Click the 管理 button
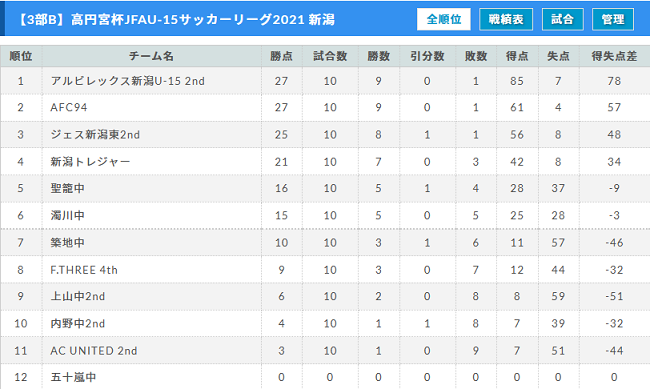650x389 pixels. [613, 19]
